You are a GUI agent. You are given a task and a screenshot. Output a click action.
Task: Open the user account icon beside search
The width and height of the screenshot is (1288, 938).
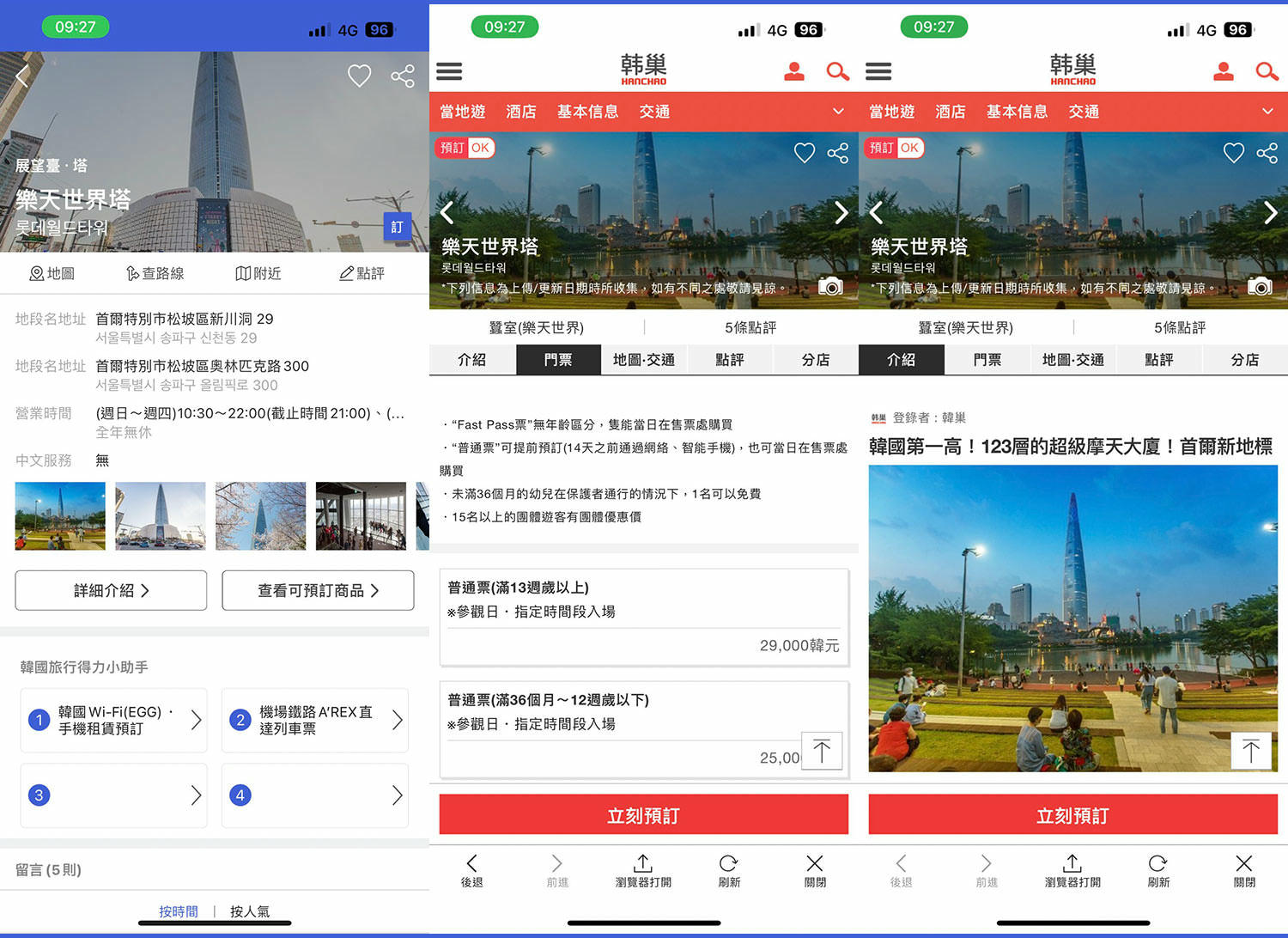pos(794,71)
